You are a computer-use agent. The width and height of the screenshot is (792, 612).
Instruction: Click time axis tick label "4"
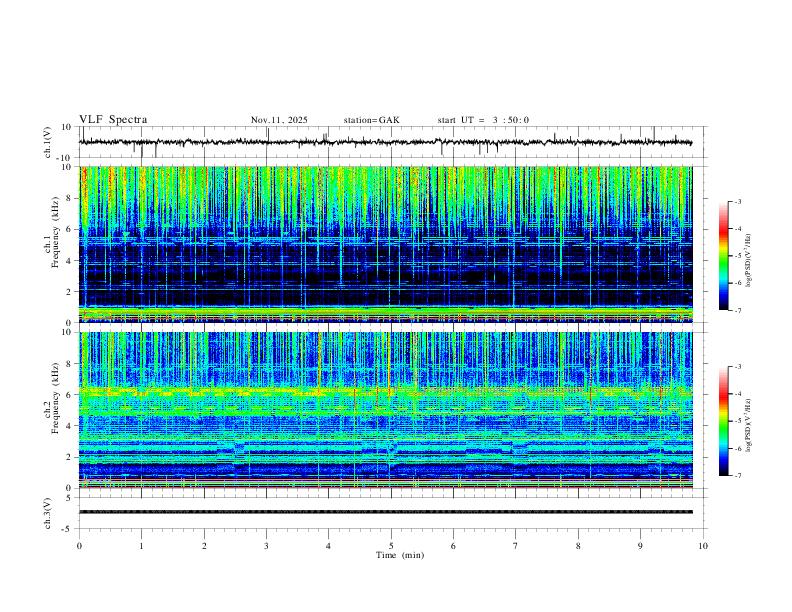point(328,546)
